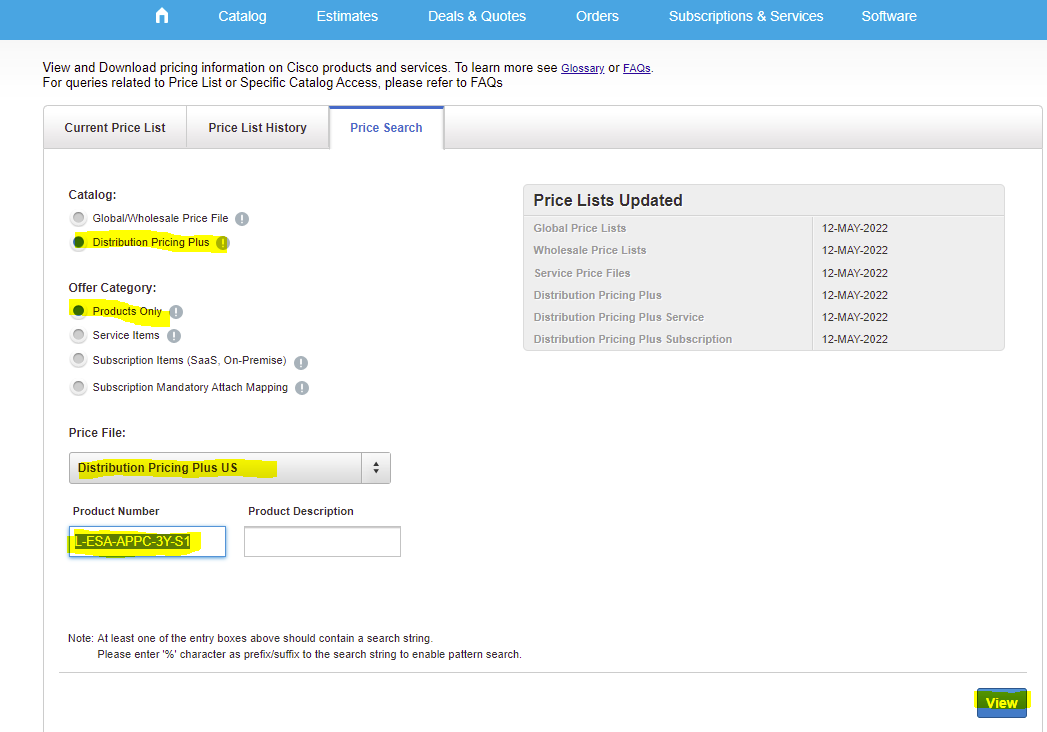The width and height of the screenshot is (1047, 732).
Task: Open the Estimates menu
Action: pos(347,16)
